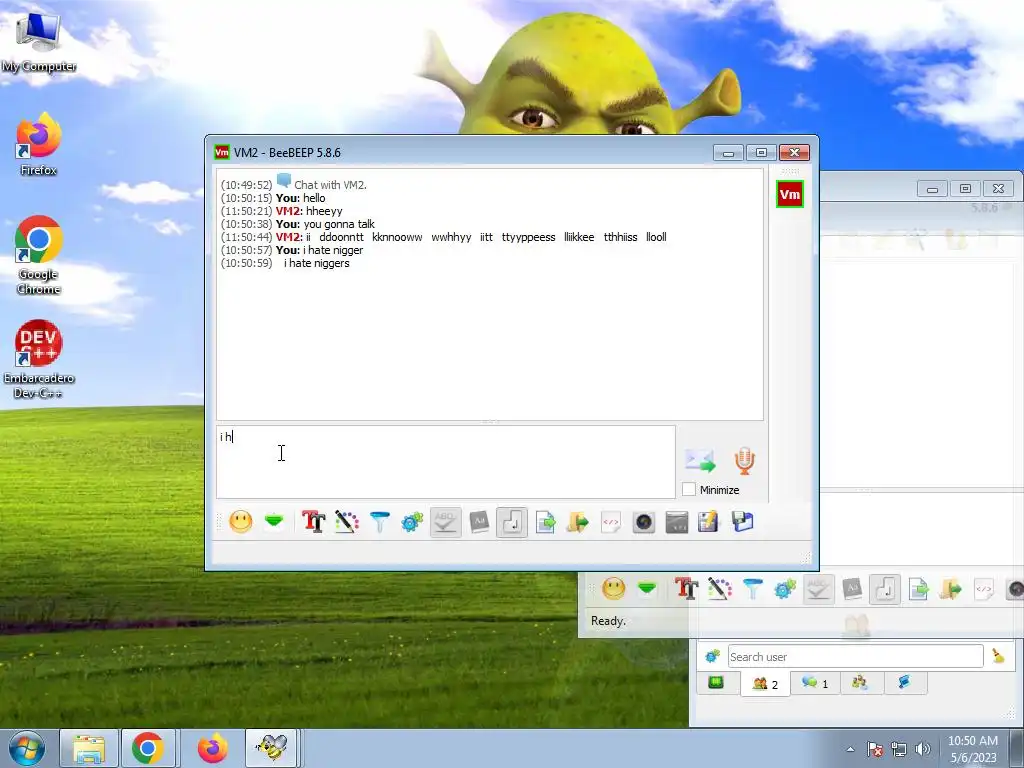Select the Google Chrome desktop shortcut
This screenshot has height=768, width=1024.
coord(39,255)
